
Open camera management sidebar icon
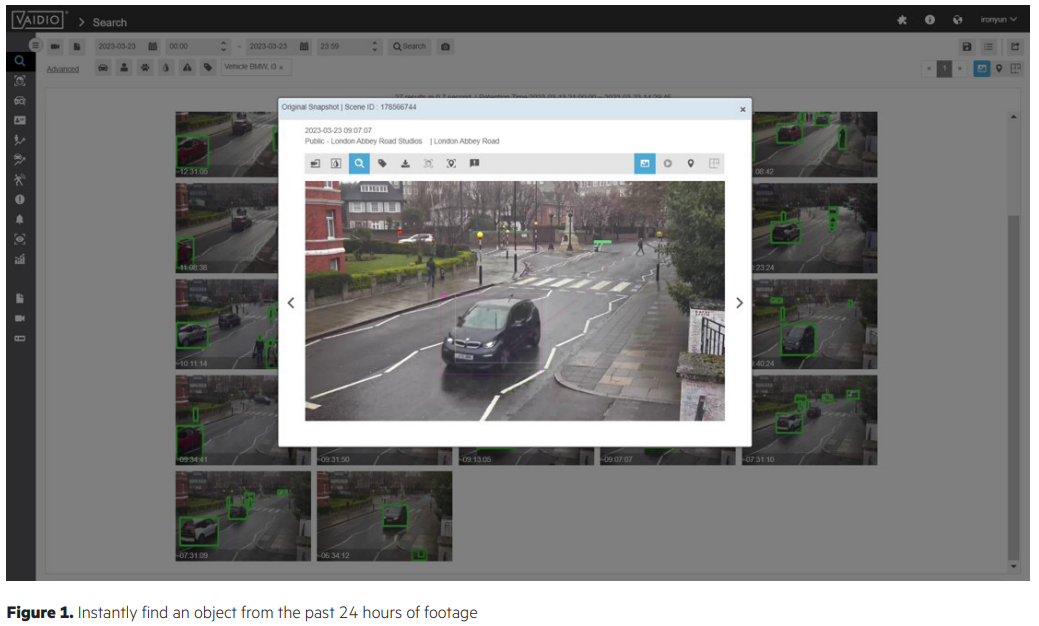20,319
